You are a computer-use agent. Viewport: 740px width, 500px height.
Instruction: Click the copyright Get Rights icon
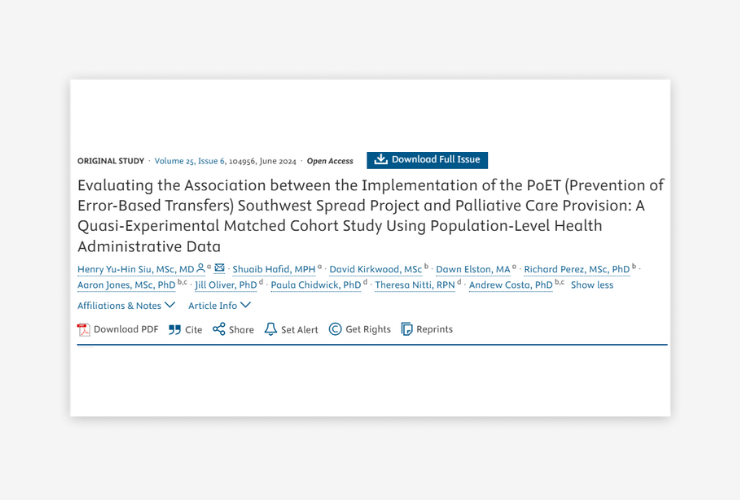click(335, 329)
